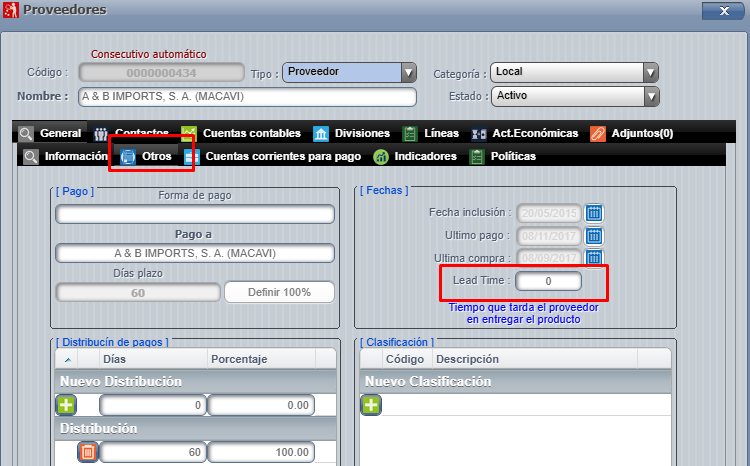
Task: Open calendar for Fecha inclusión
Action: [594, 213]
